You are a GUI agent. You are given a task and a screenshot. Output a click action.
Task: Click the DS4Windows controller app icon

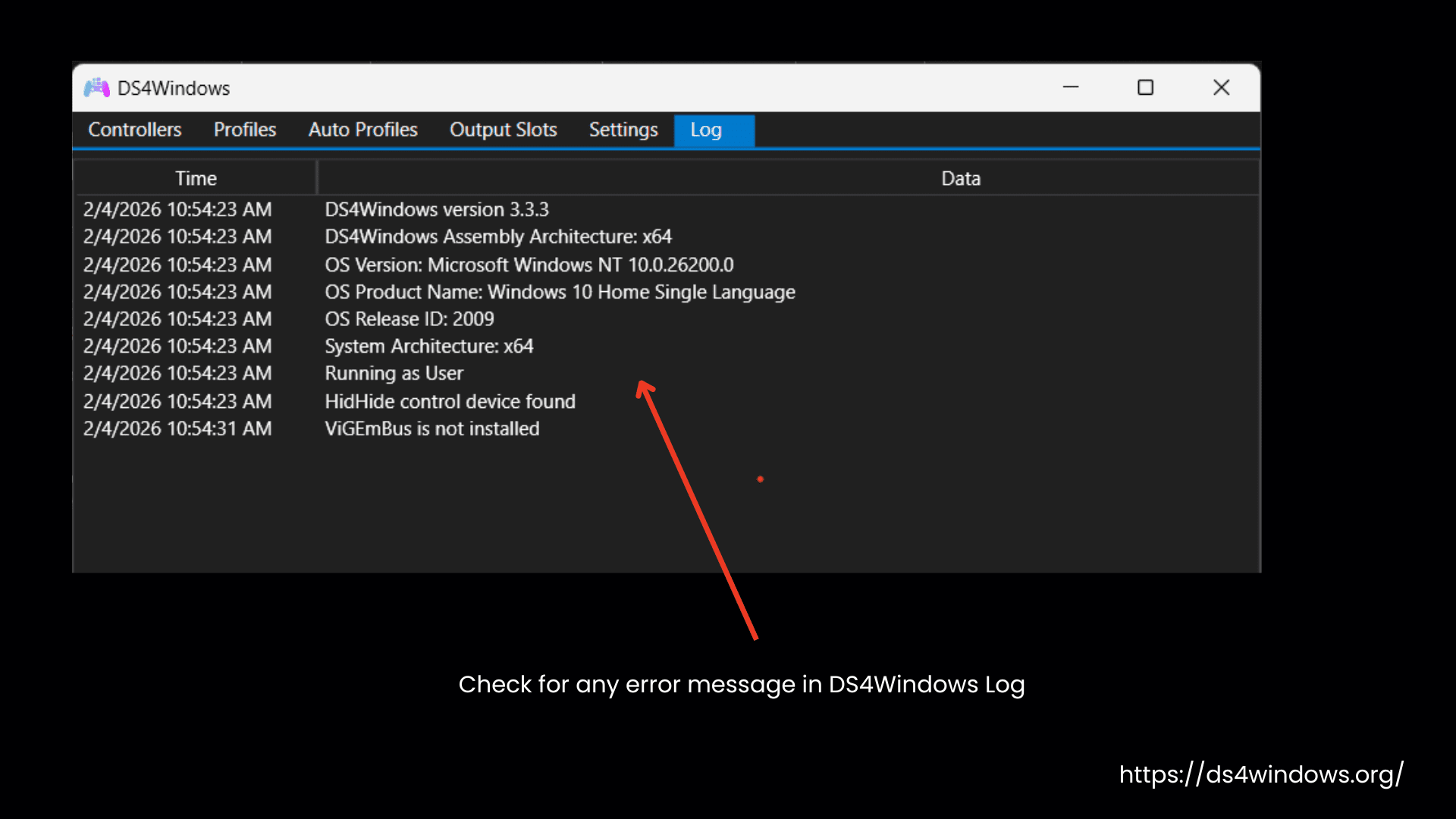coord(96,88)
